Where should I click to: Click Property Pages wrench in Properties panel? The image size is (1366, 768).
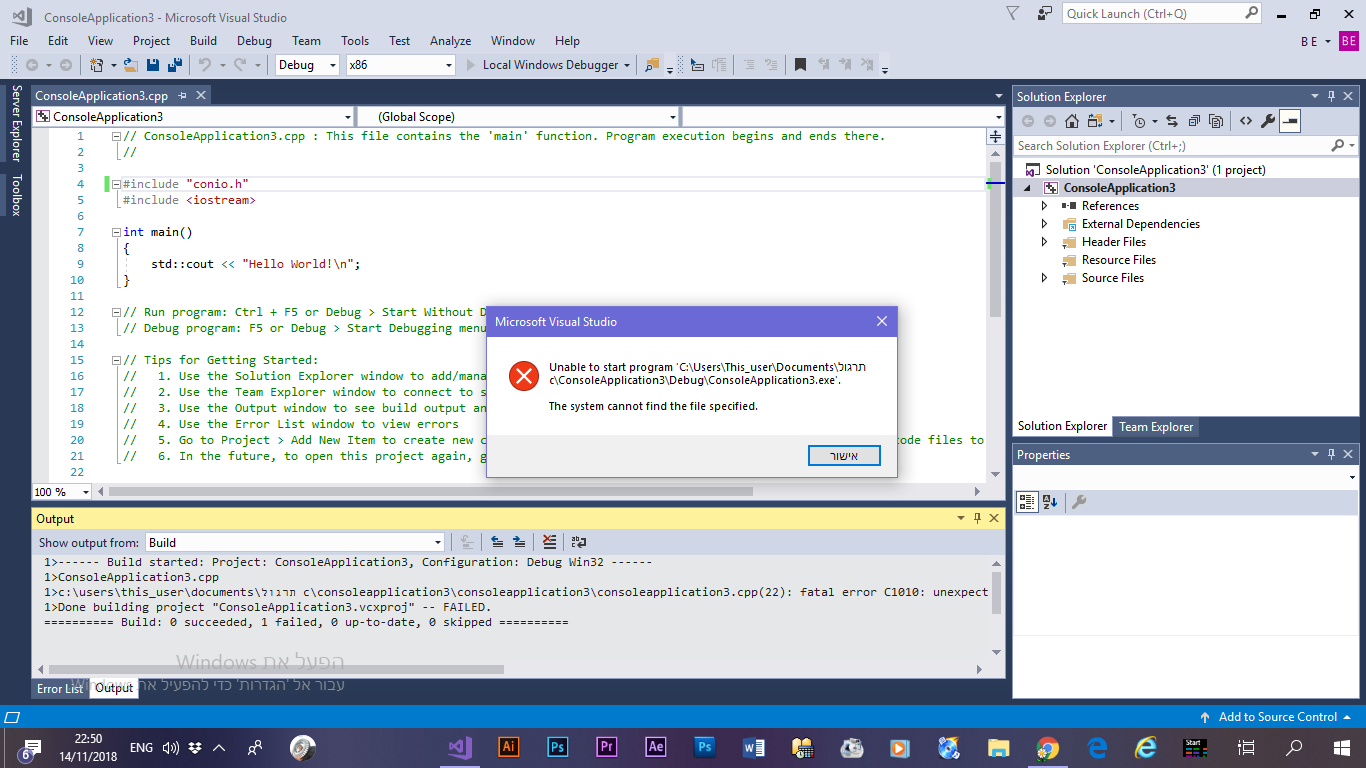coord(1078,502)
